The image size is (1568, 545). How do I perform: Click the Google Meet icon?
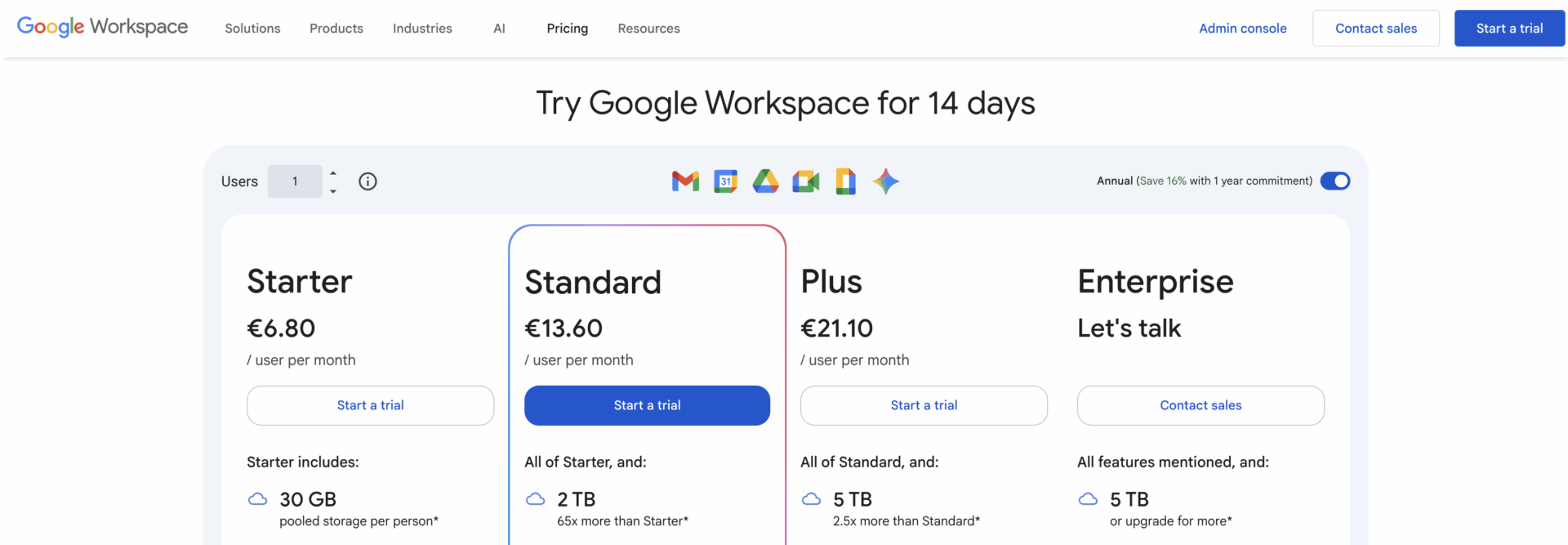tap(805, 181)
